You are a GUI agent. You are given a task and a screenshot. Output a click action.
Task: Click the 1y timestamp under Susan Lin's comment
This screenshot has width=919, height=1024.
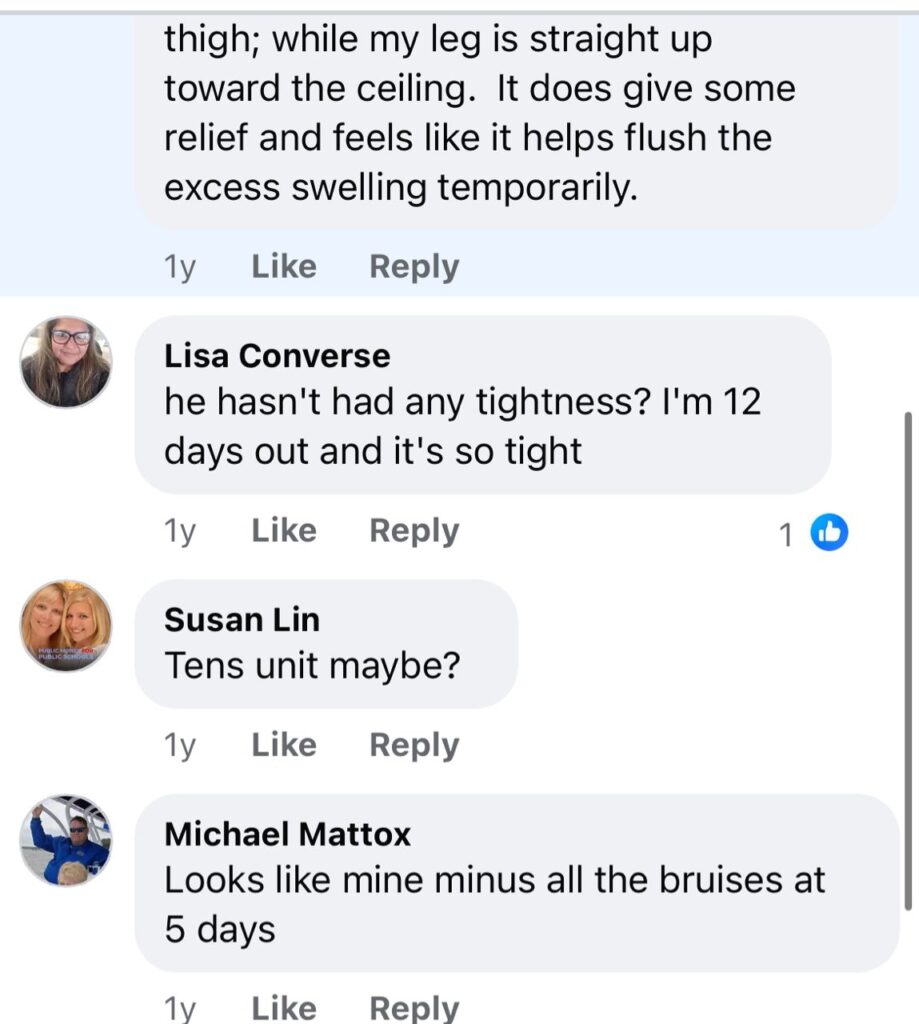(180, 746)
